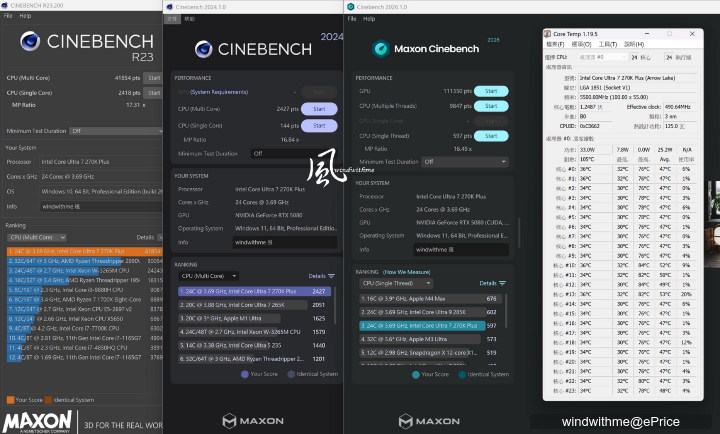Start the GPU test in Cinebench 2026
Viewport: 720px width, 434px height.
point(491,91)
